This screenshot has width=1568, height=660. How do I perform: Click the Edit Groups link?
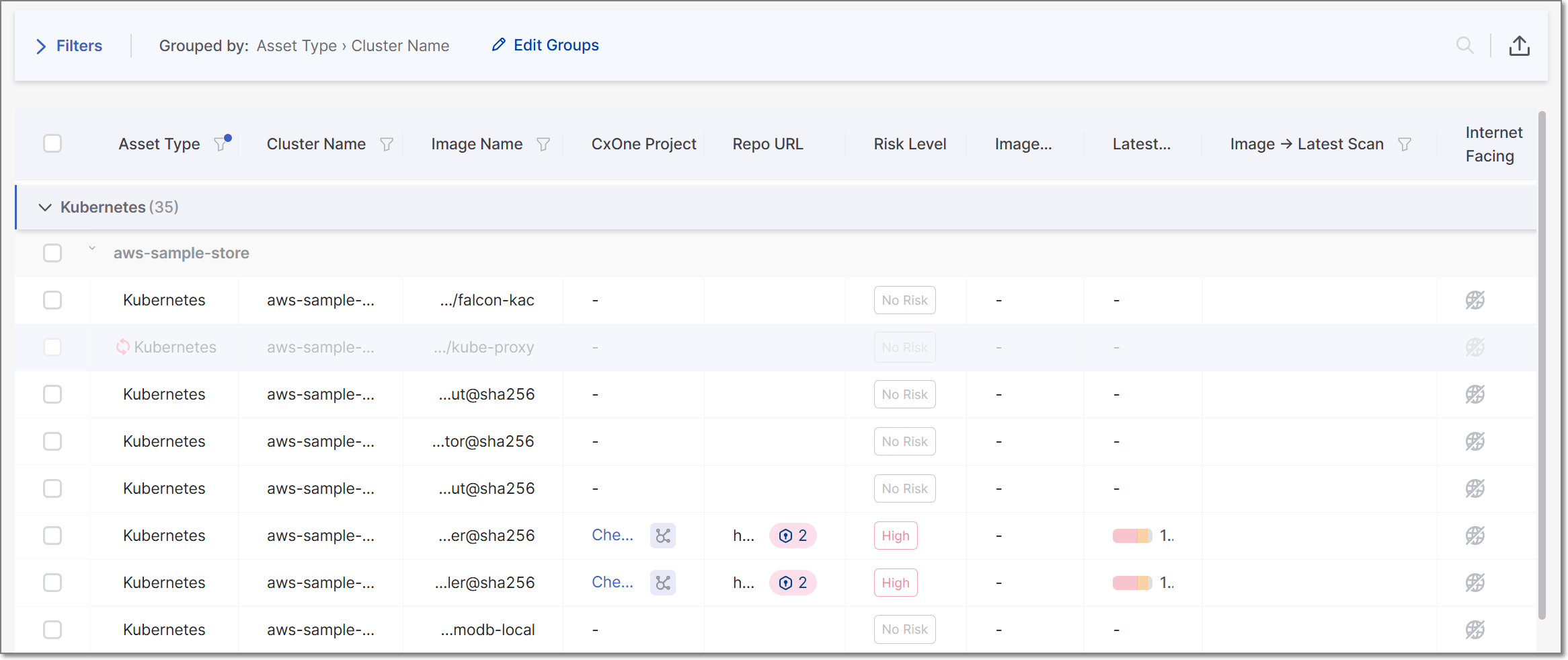(545, 45)
